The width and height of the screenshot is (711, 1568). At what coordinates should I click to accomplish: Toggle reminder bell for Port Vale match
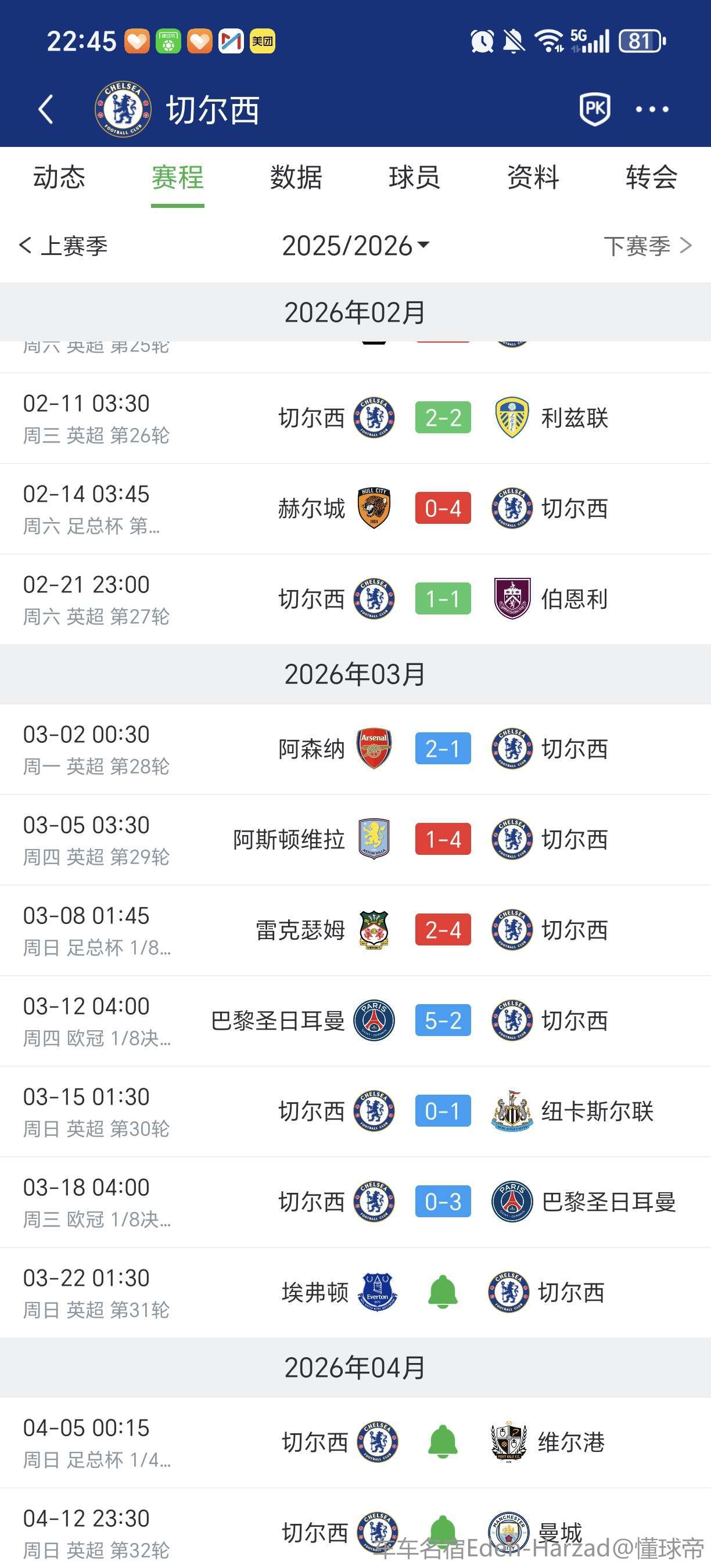(x=443, y=1442)
